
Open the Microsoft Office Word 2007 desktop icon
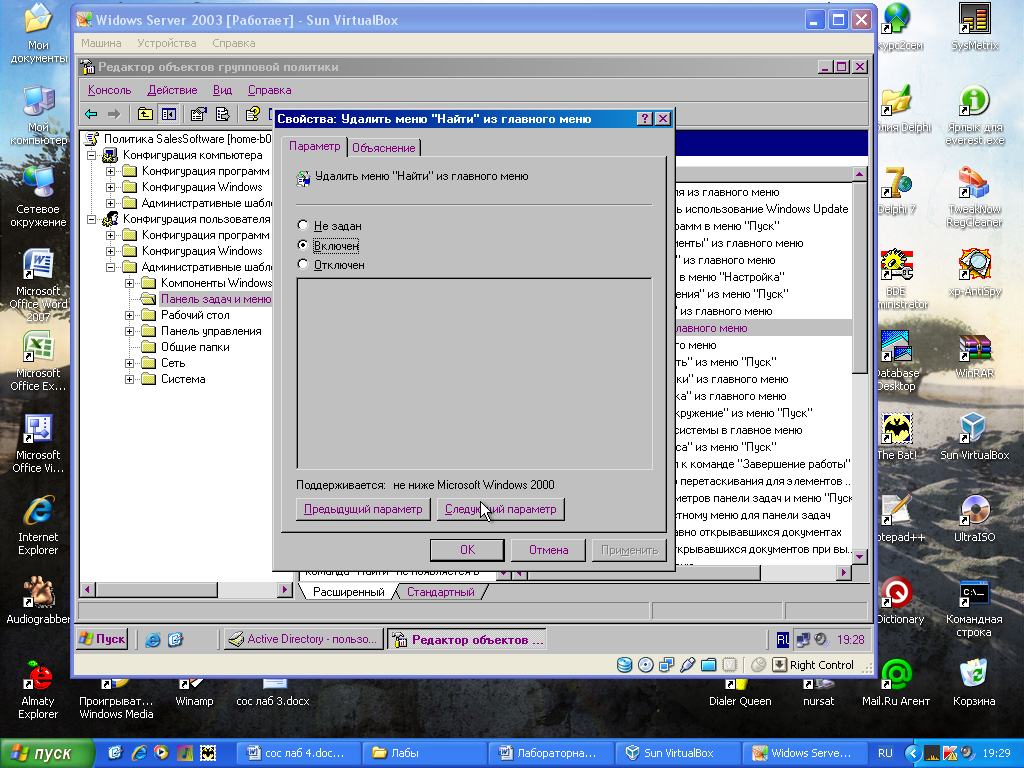point(38,285)
